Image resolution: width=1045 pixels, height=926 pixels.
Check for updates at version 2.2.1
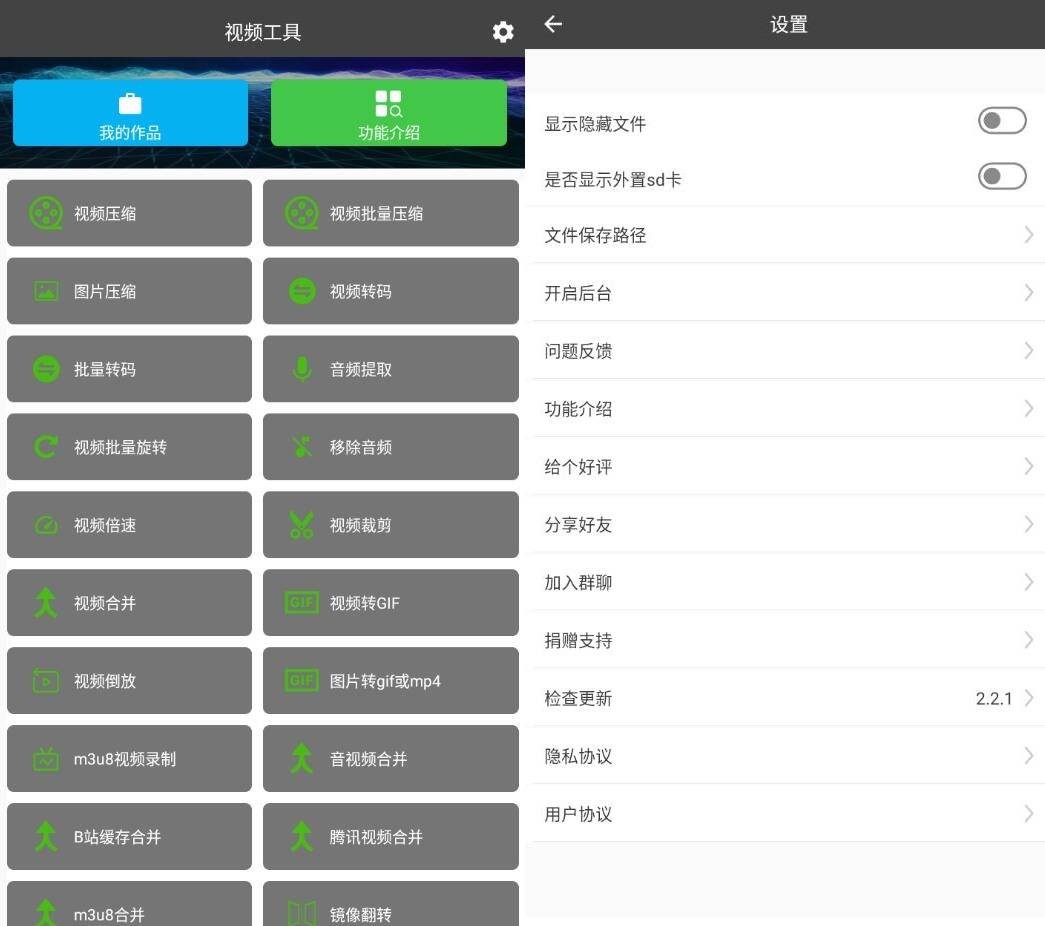(x=785, y=698)
